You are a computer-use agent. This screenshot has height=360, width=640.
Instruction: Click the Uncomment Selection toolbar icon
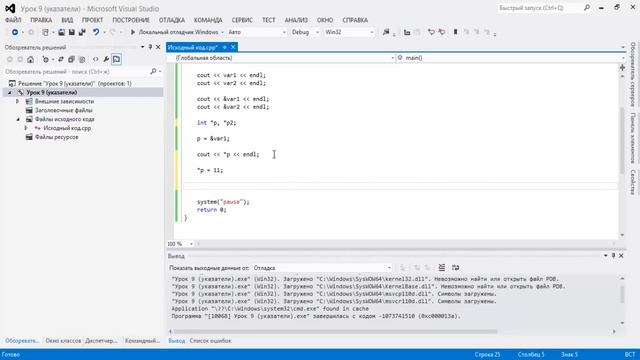(442, 32)
